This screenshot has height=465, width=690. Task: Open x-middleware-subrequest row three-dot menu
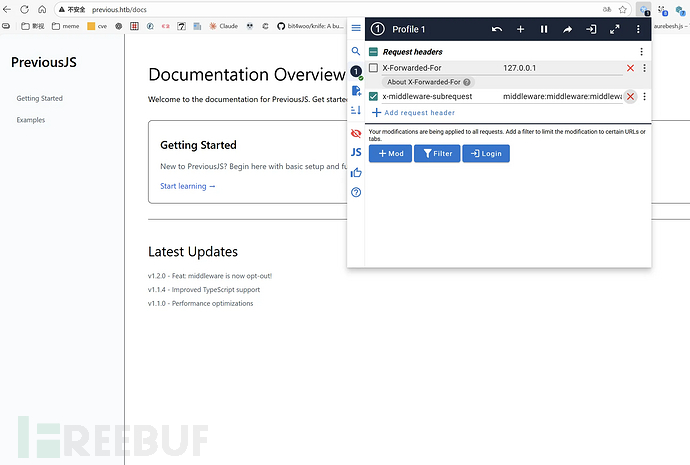644,96
